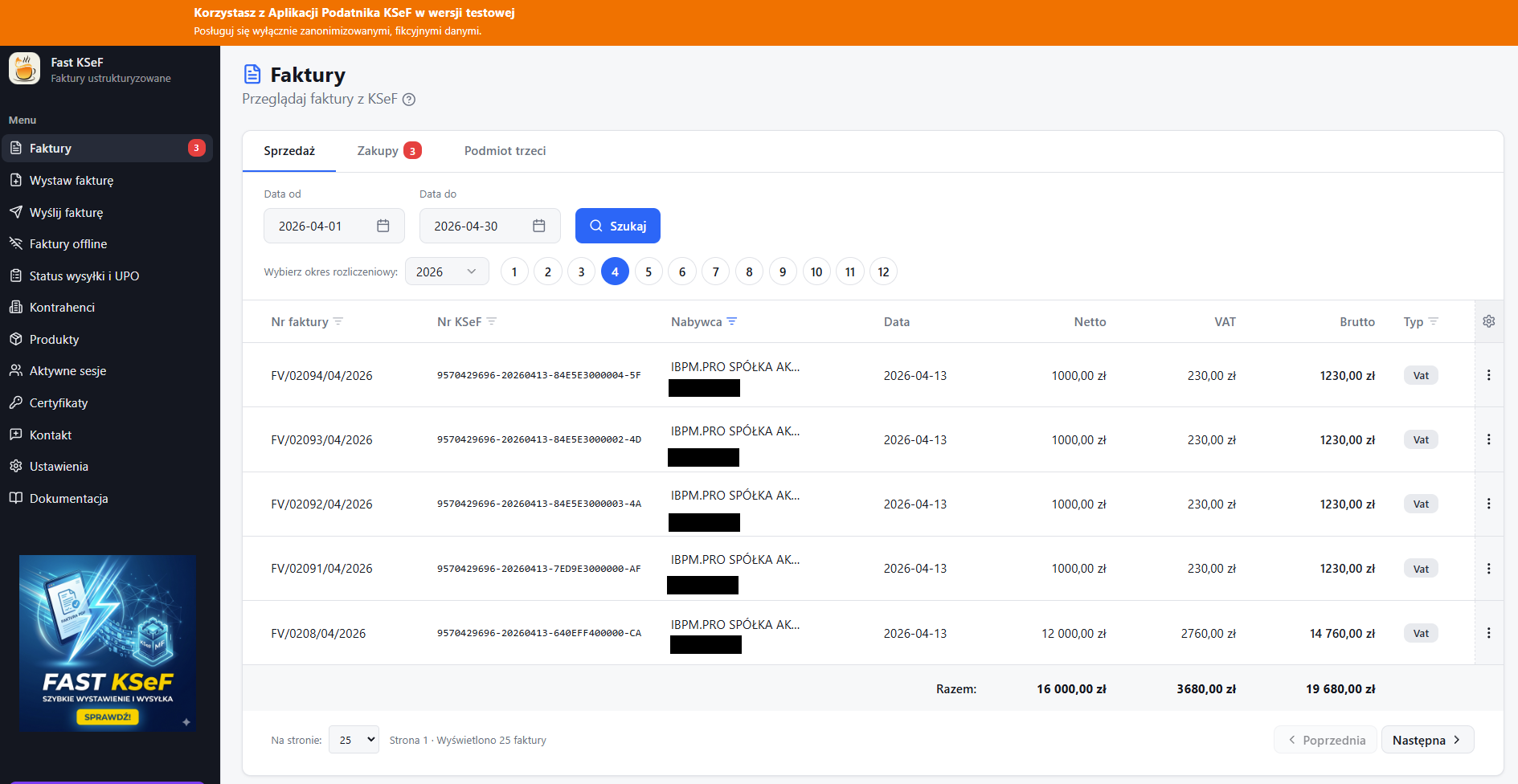Viewport: 1518px width, 784px height.
Task: Click the Typ column filter icon
Action: [1434, 321]
